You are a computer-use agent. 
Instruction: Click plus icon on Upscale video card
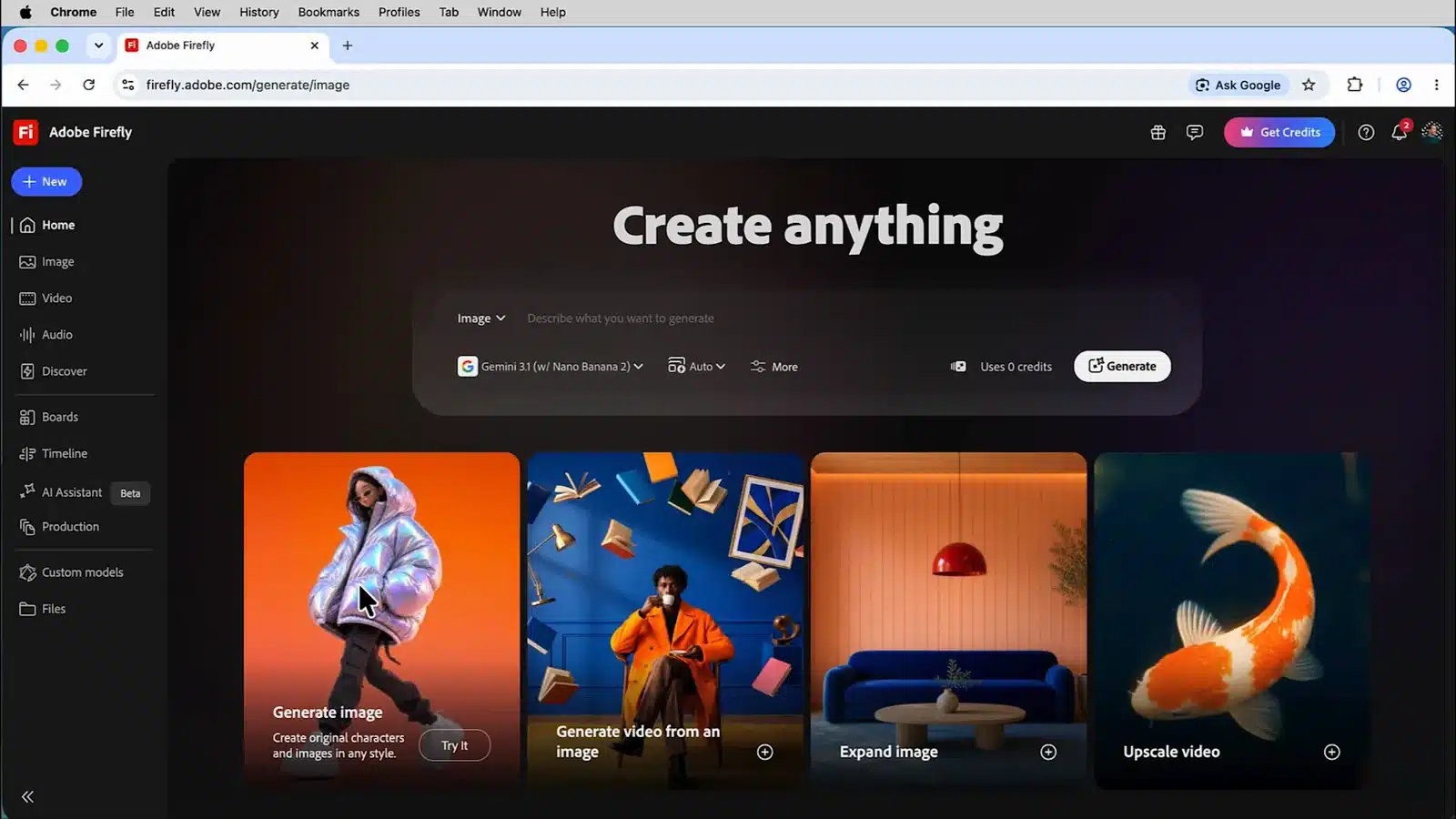(x=1332, y=752)
